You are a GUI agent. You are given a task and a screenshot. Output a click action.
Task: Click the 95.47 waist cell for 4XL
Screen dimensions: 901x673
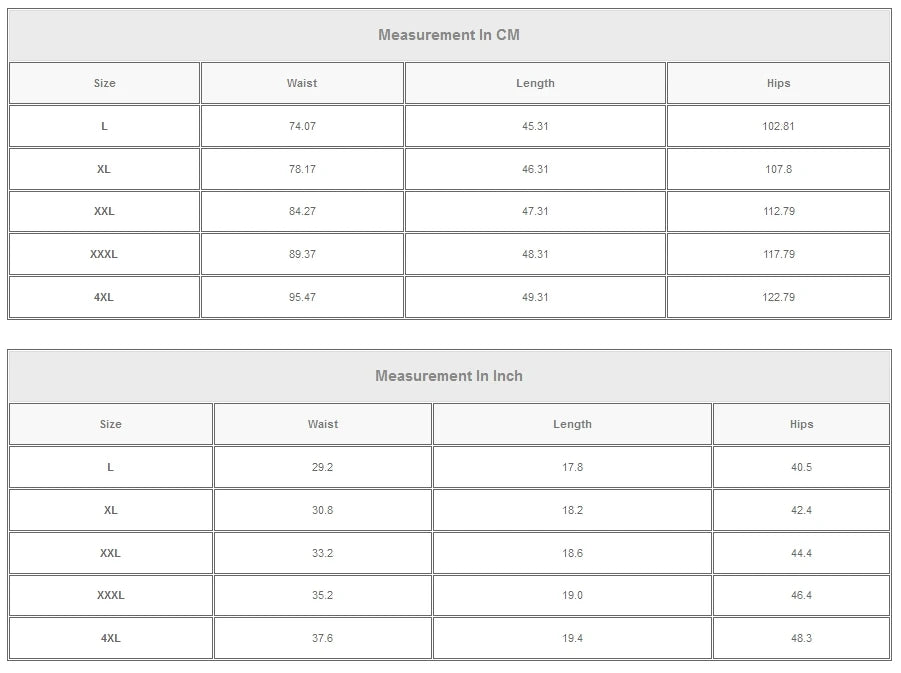coord(302,297)
